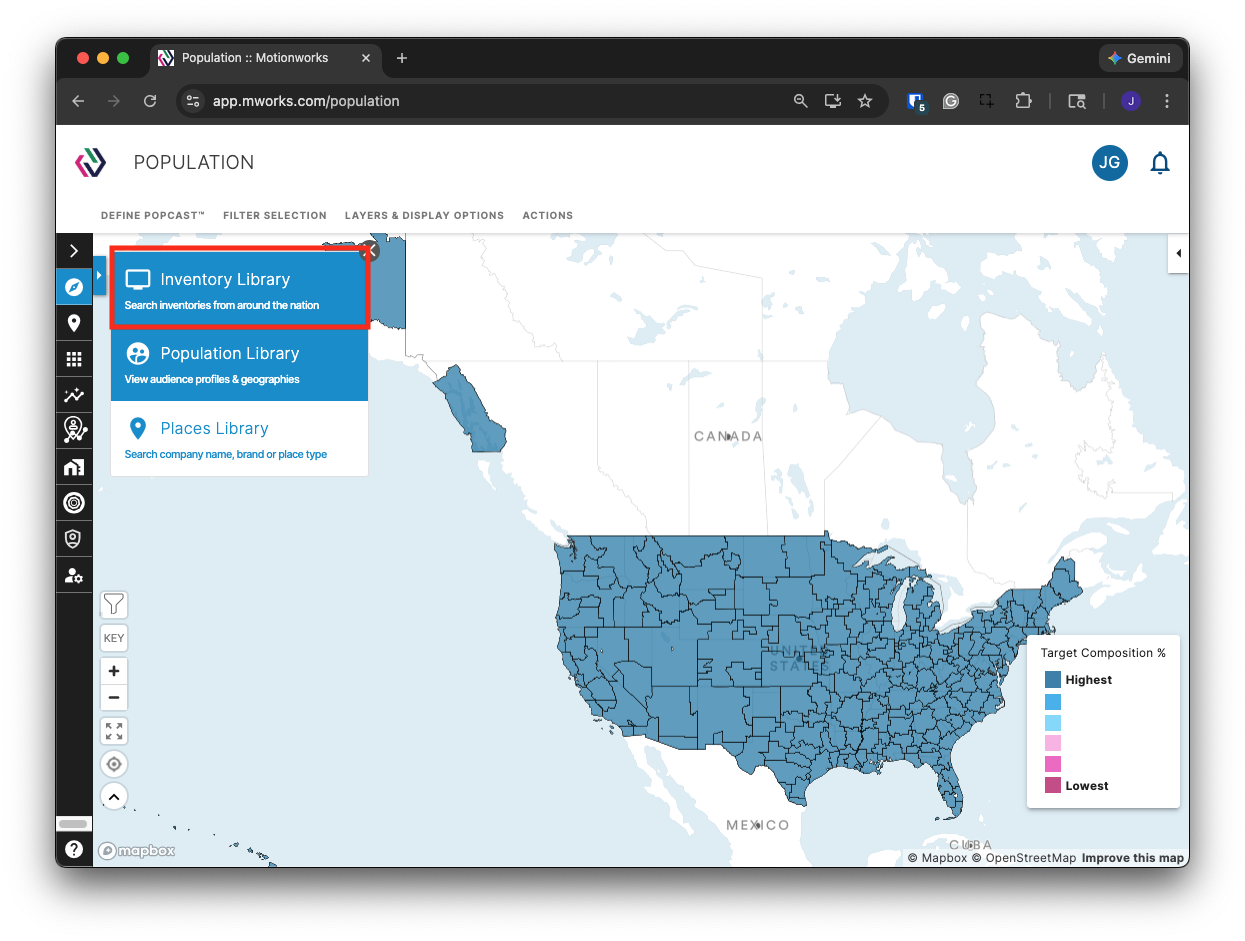Toggle the map KEY legend button
Viewport: 1245px width, 941px height.
[x=114, y=638]
